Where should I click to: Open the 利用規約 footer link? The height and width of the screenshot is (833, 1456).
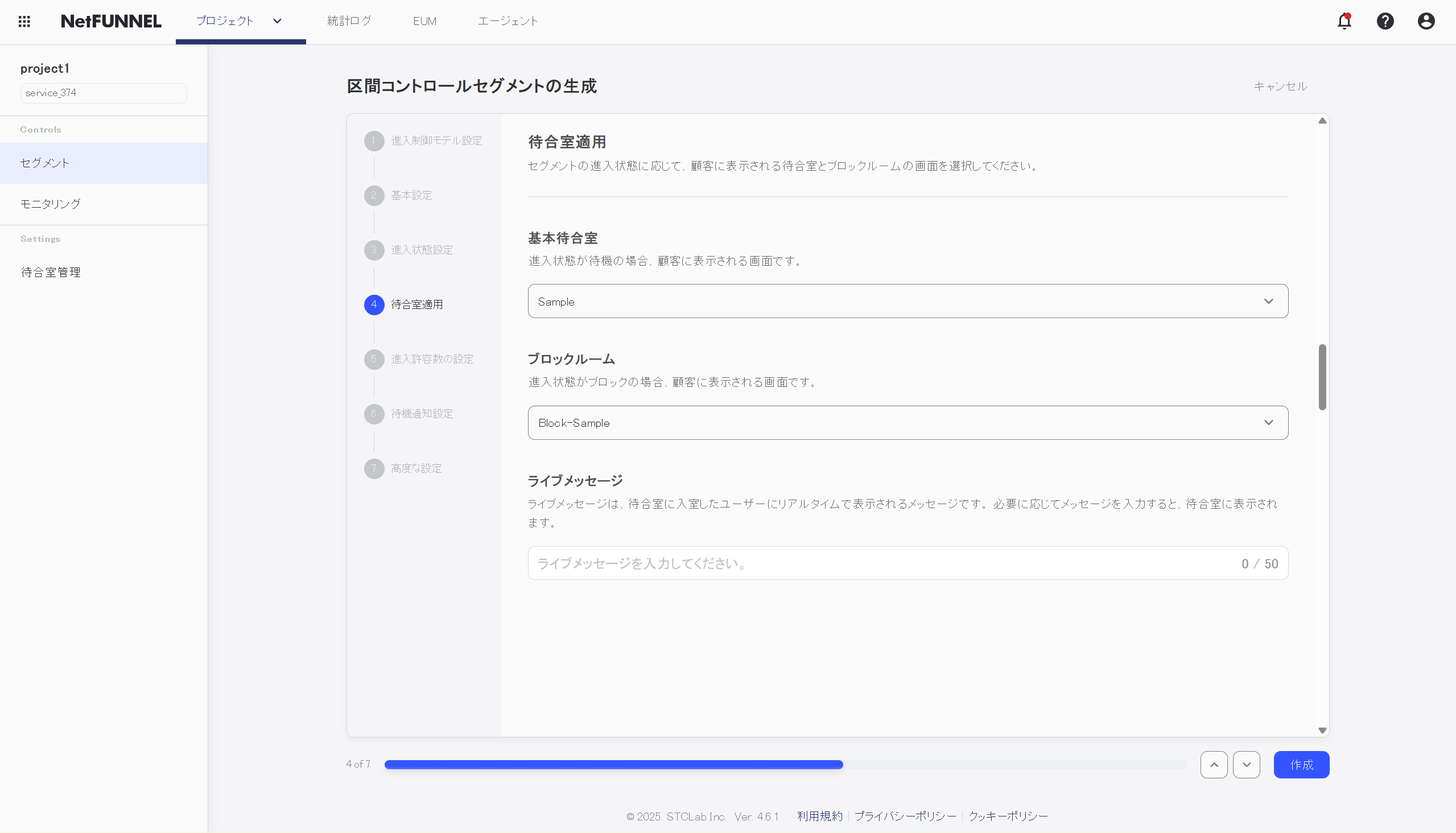click(819, 816)
